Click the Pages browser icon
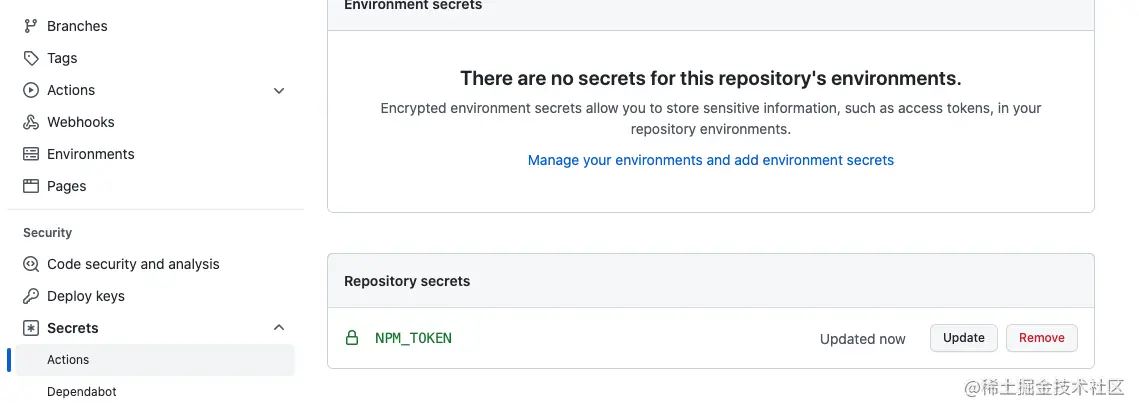Viewport: 1139px width, 412px height. (x=31, y=186)
